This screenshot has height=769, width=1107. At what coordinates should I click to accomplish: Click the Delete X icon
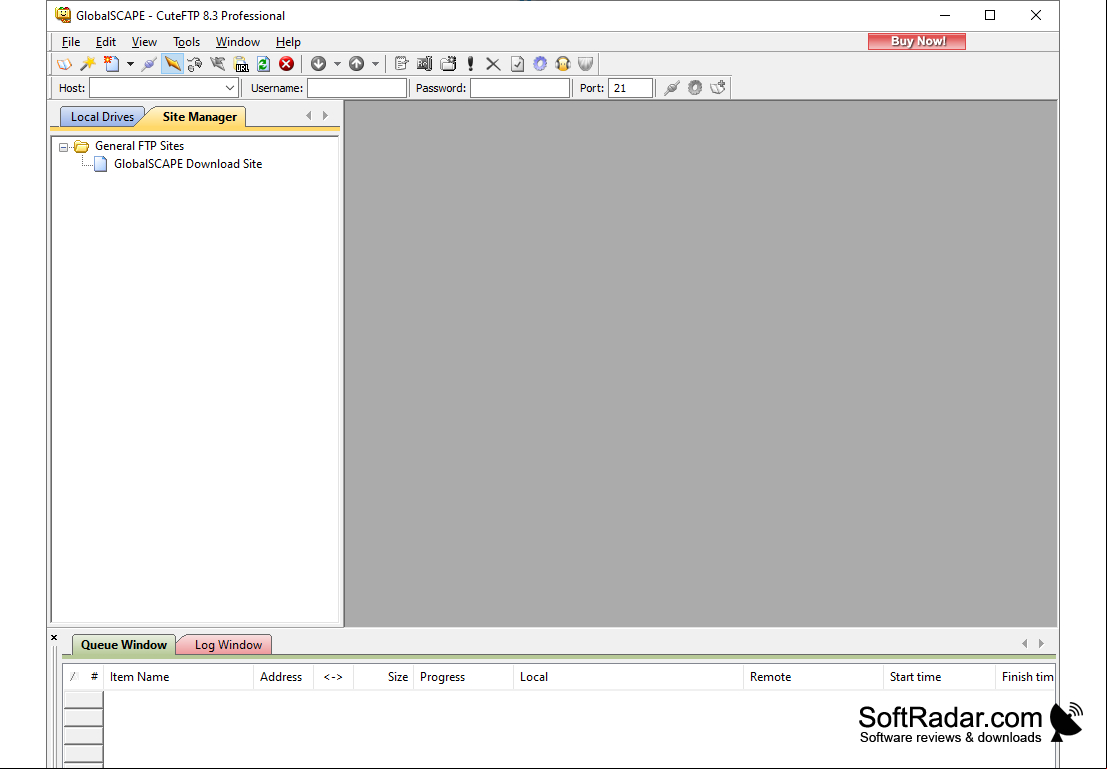493,64
